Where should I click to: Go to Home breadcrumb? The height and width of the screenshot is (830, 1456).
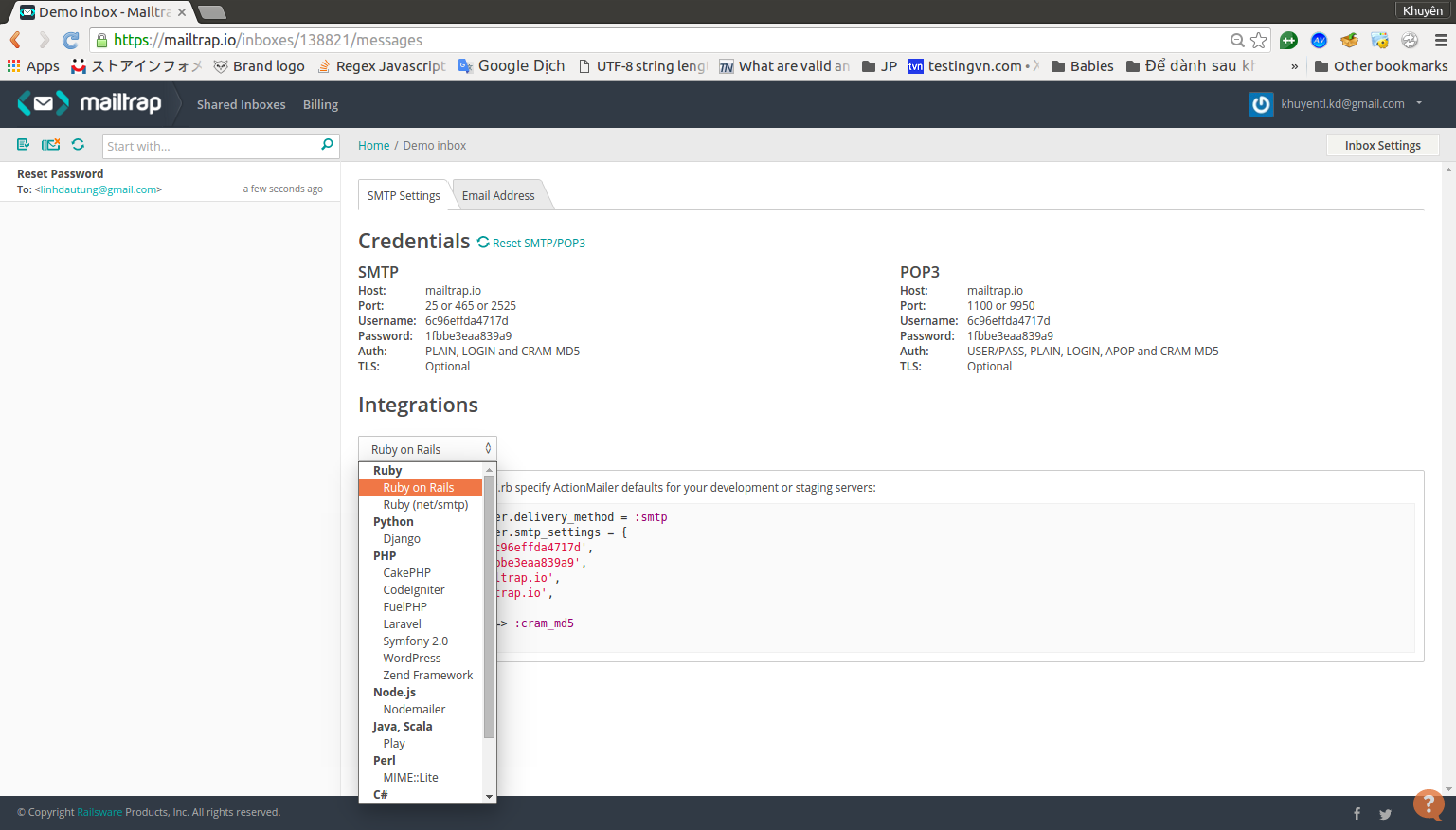373,145
